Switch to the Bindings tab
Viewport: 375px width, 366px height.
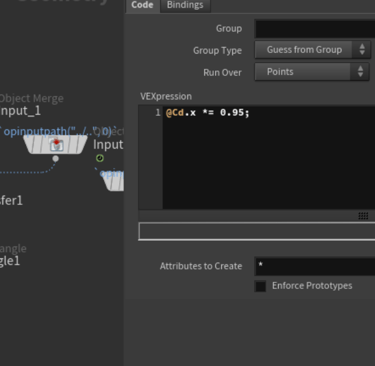(185, 5)
